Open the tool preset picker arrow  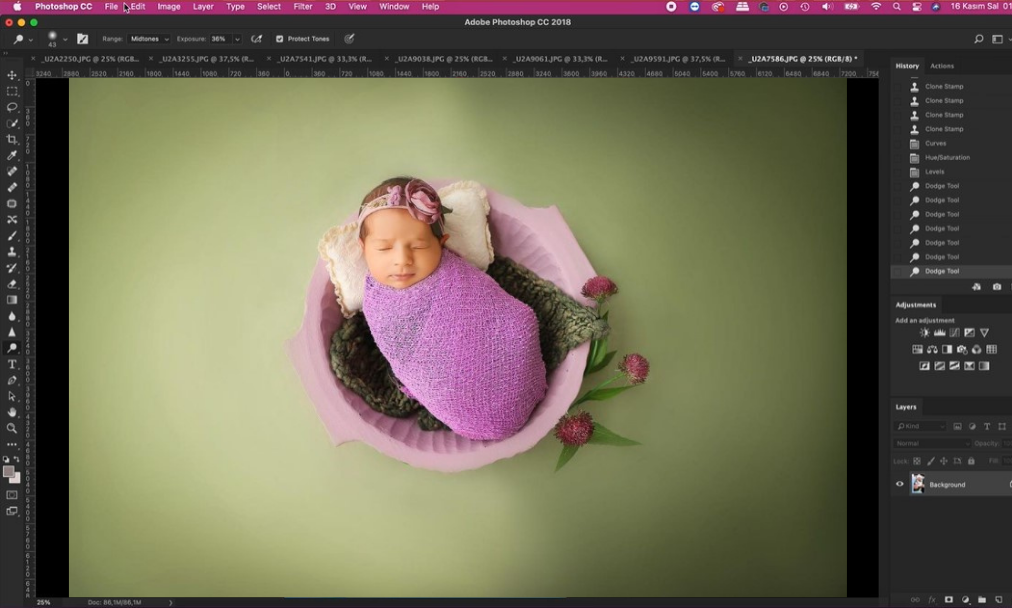30,39
